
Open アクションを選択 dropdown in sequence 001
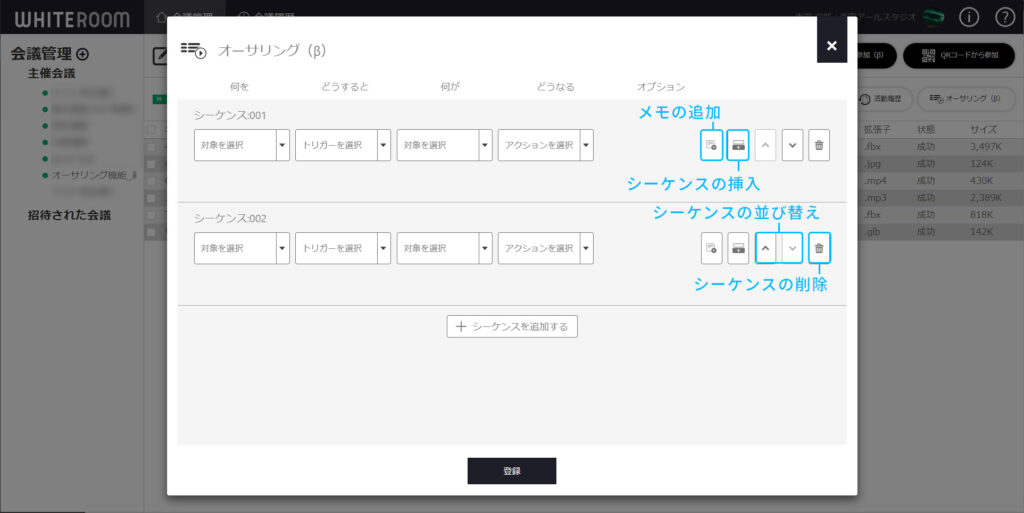(545, 145)
